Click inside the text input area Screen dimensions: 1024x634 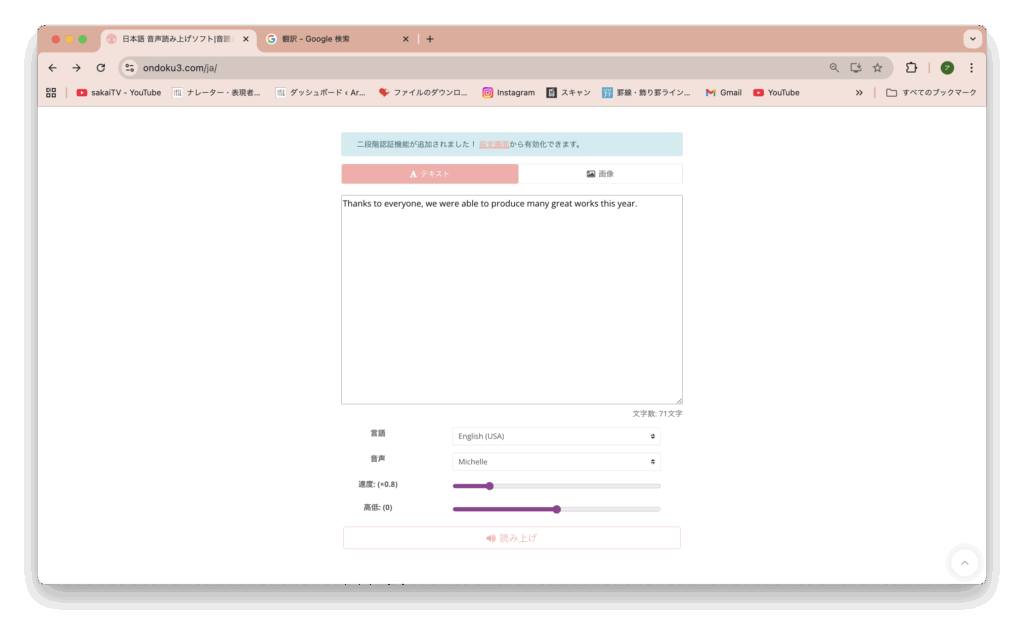tap(511, 300)
